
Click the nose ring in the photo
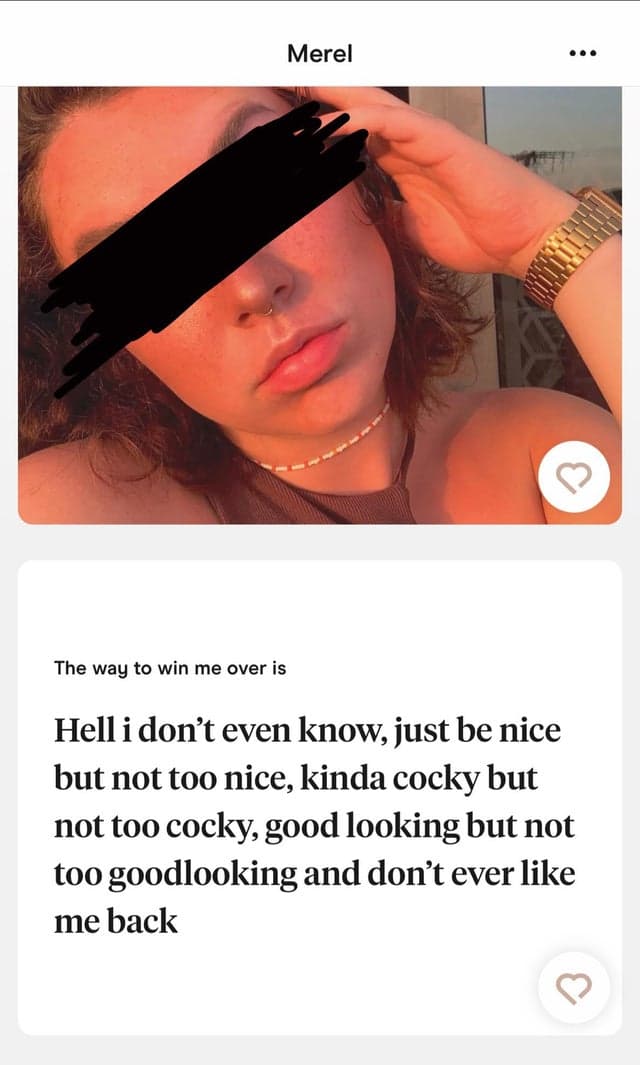[x=266, y=311]
